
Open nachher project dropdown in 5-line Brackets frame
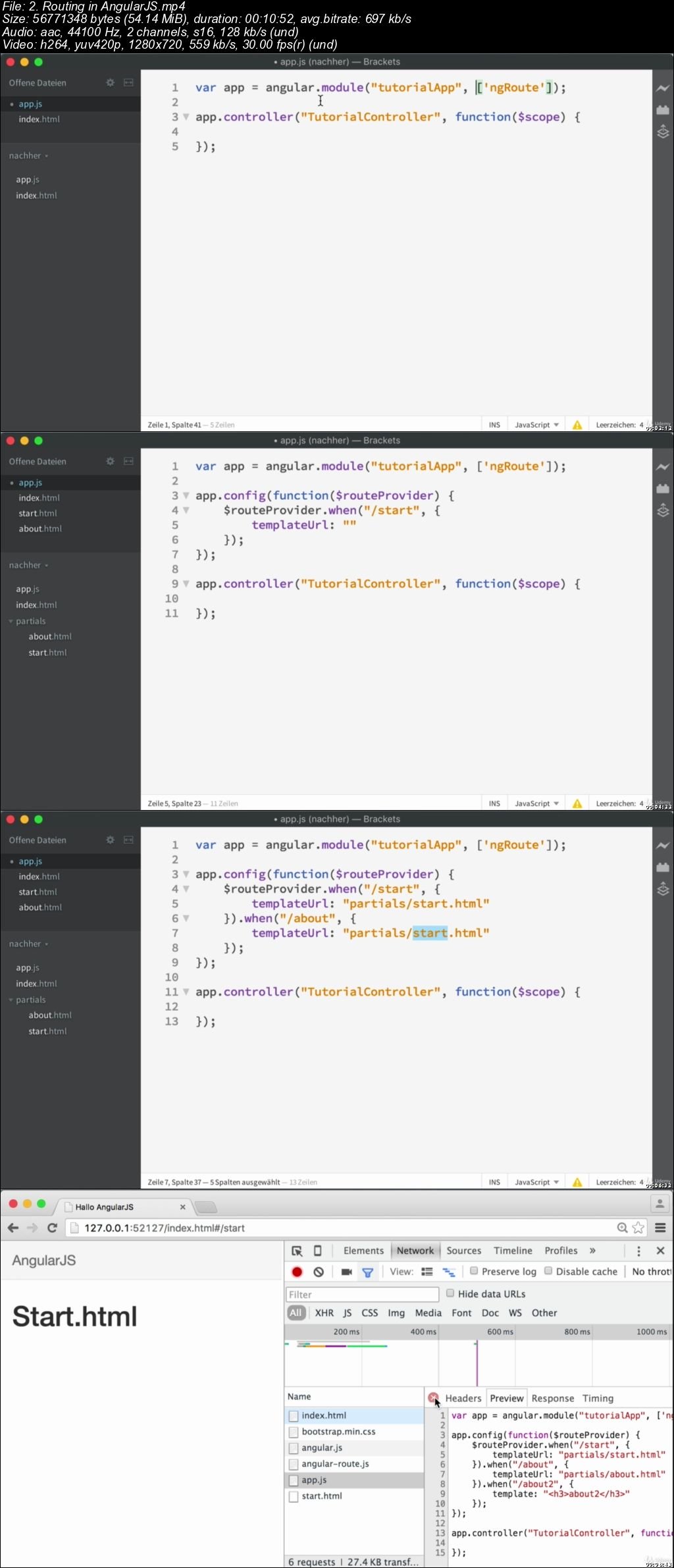tap(28, 156)
